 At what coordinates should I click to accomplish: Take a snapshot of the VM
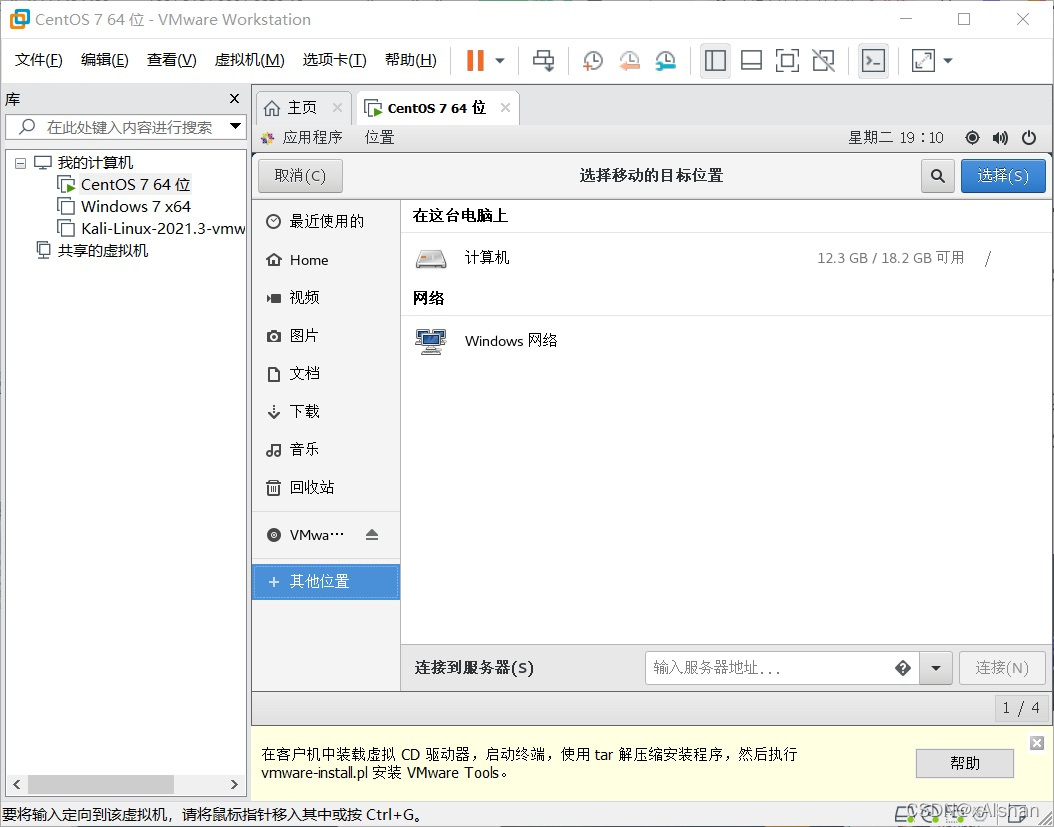592,60
